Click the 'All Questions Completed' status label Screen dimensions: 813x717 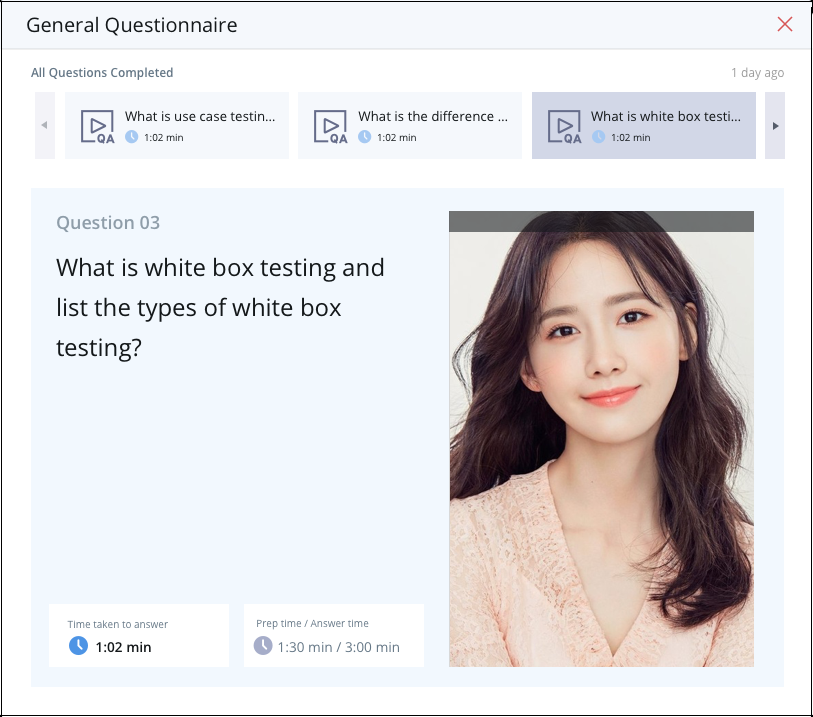[x=102, y=73]
